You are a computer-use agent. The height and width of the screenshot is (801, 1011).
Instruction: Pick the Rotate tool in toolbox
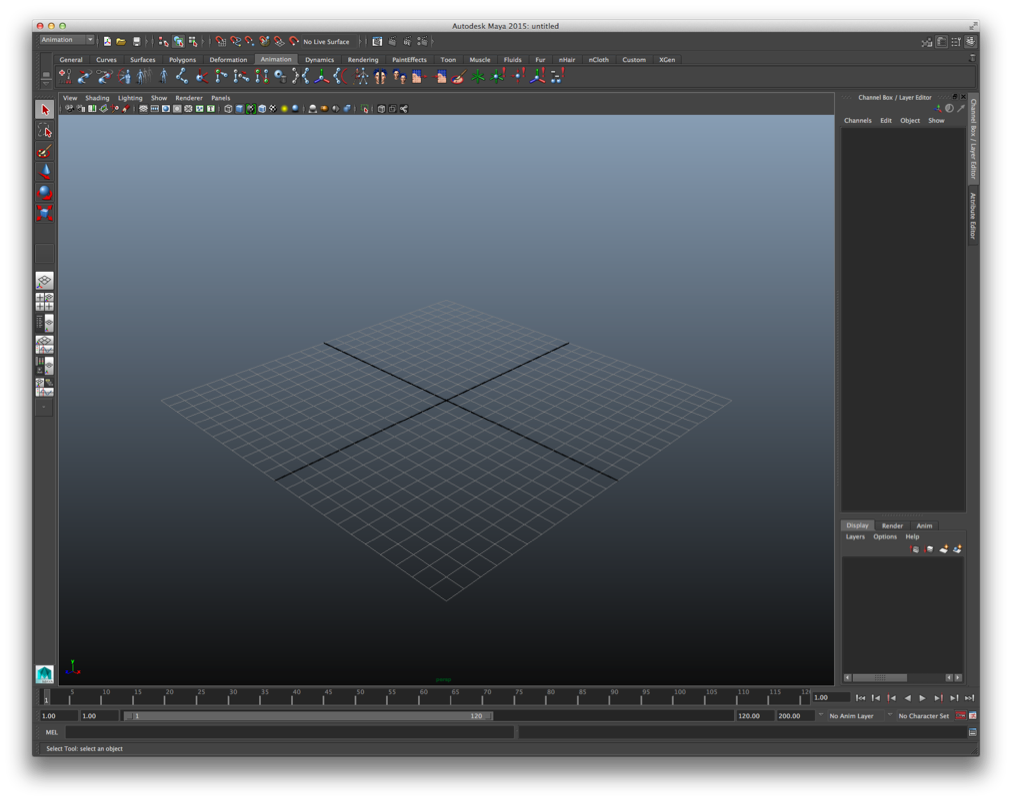(x=45, y=192)
